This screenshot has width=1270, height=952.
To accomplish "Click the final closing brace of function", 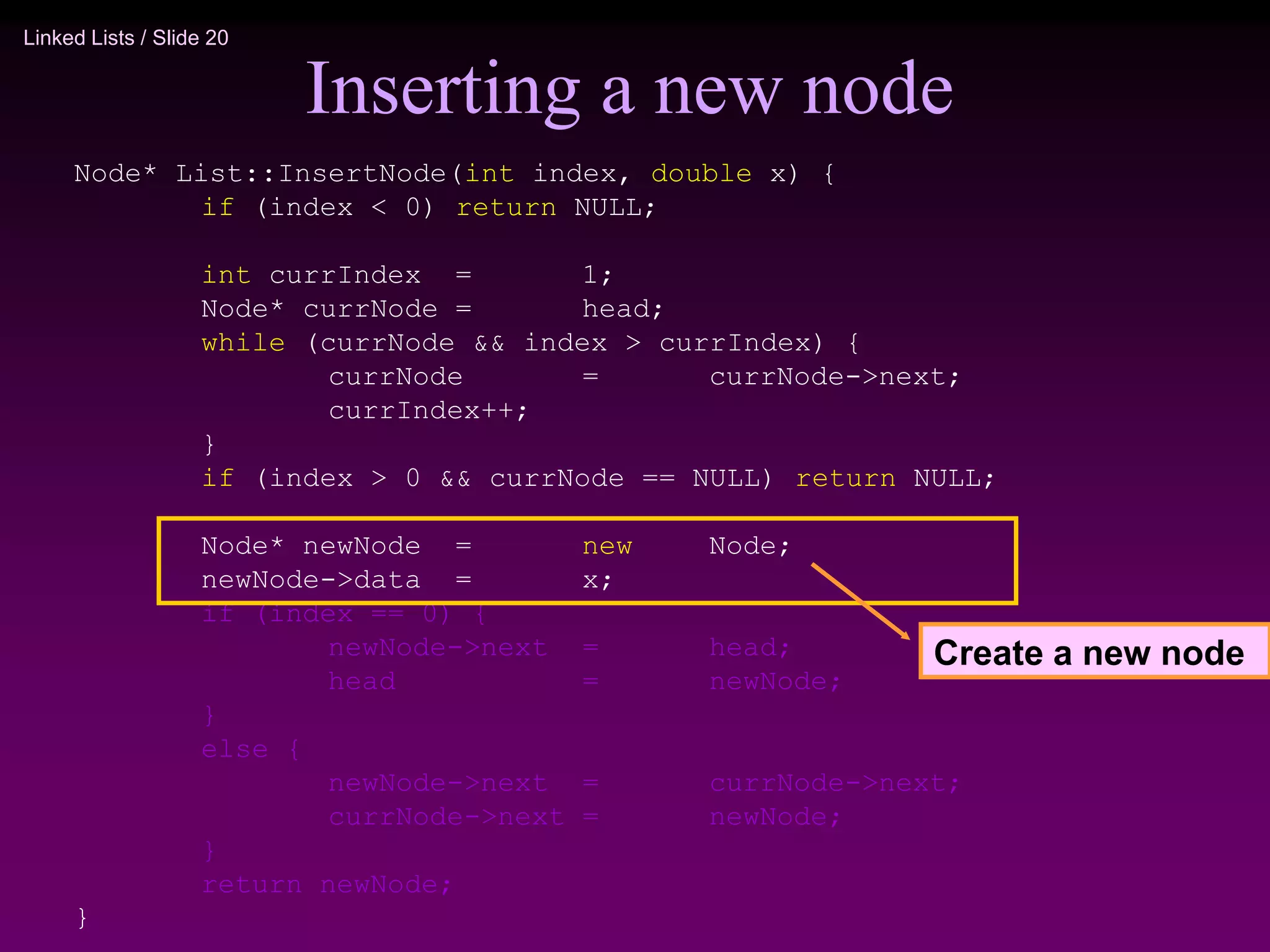I will [82, 918].
